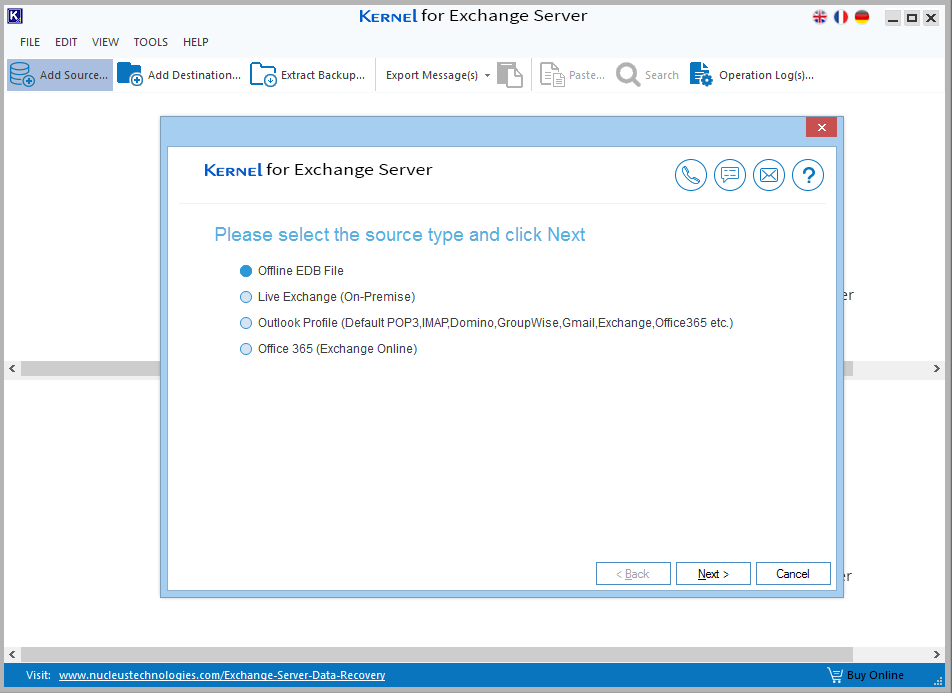Open the VIEW menu
This screenshot has height=693, width=952.
point(106,42)
